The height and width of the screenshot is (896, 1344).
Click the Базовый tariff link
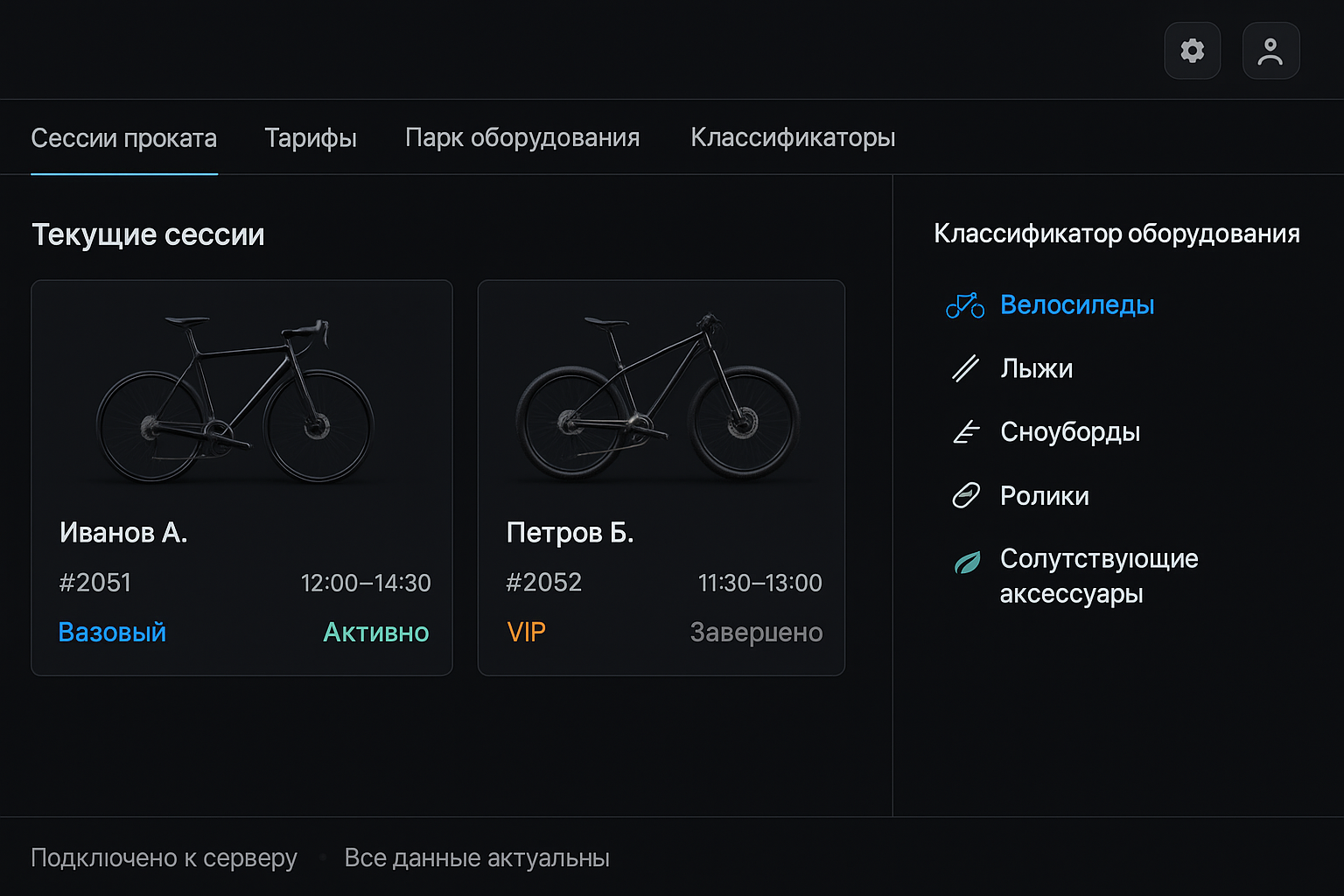point(112,632)
